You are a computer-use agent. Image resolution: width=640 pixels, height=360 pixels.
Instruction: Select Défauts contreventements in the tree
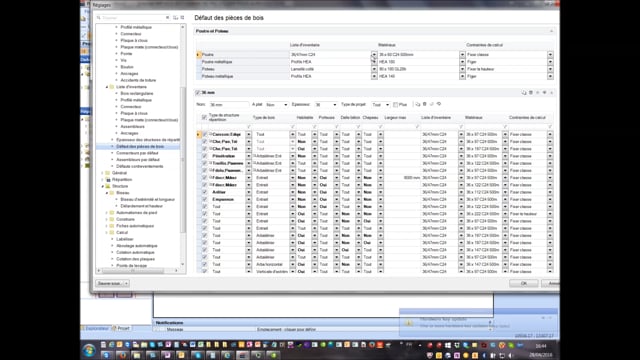(x=140, y=166)
